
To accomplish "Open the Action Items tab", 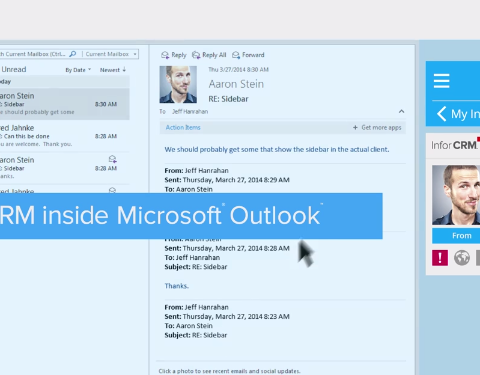I will 183,127.
